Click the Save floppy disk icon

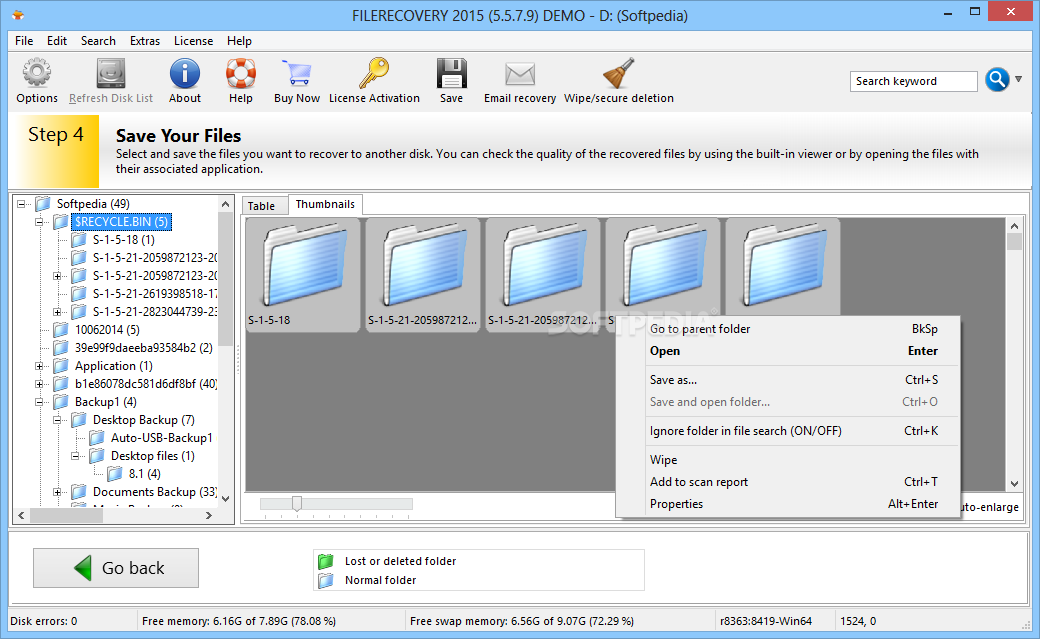451,73
